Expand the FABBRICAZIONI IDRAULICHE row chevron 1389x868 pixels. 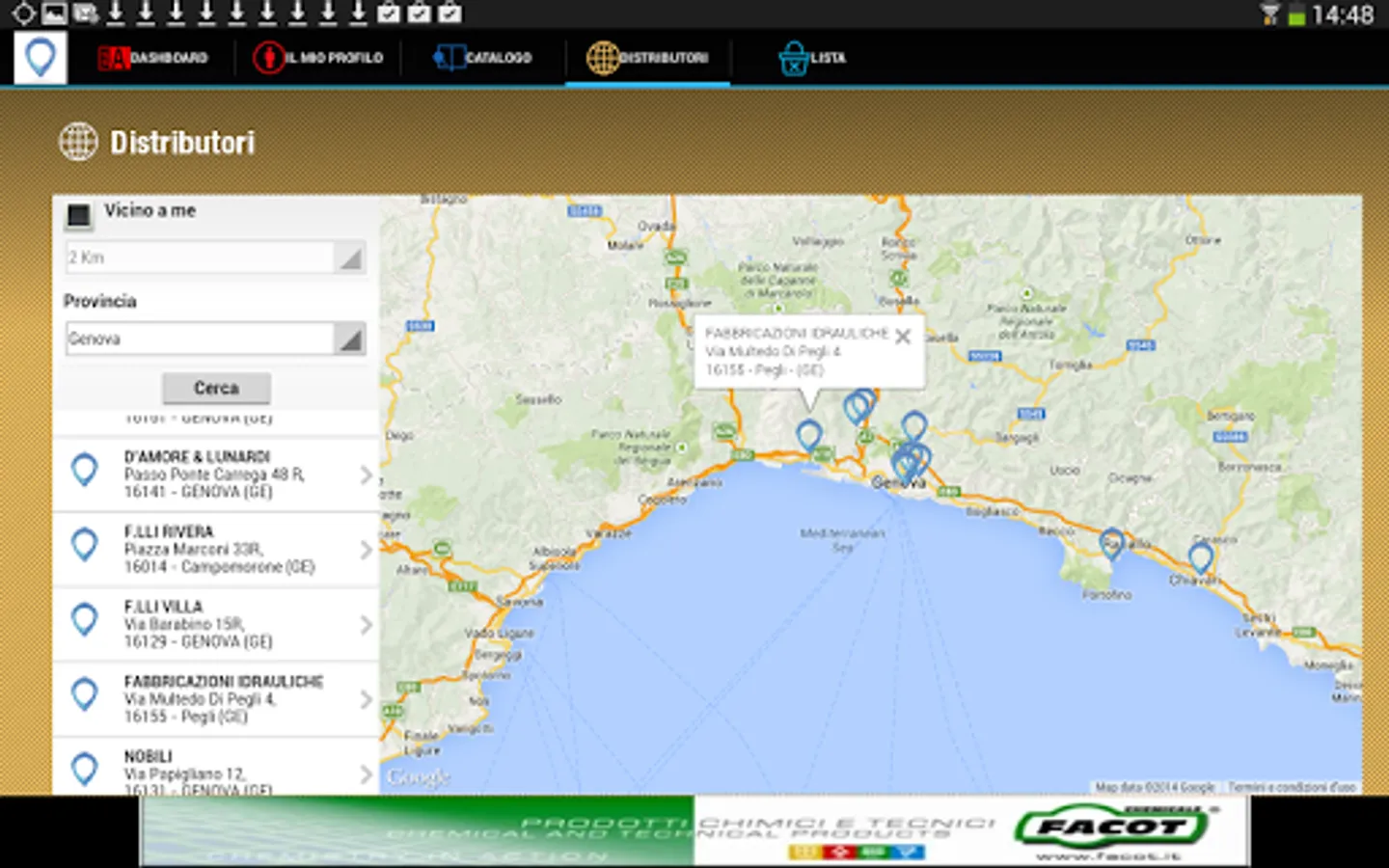point(366,699)
